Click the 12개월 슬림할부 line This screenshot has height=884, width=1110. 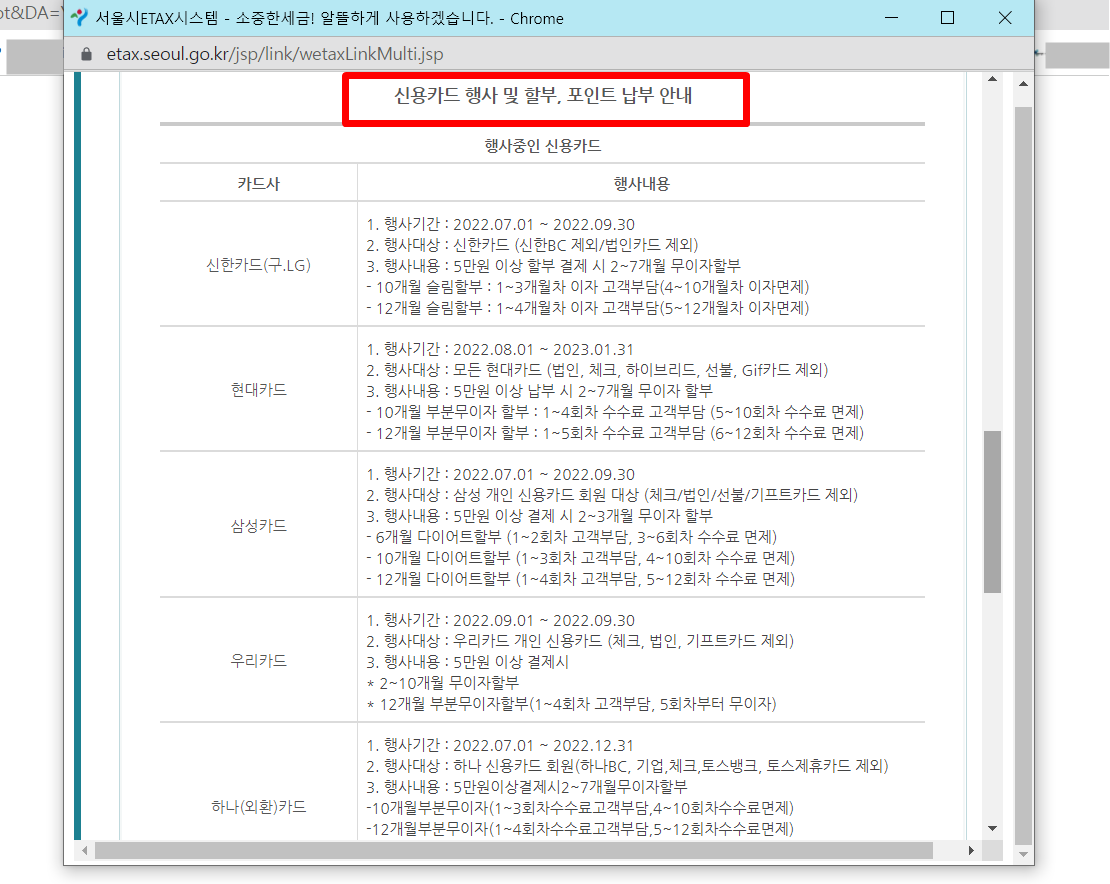coord(588,308)
